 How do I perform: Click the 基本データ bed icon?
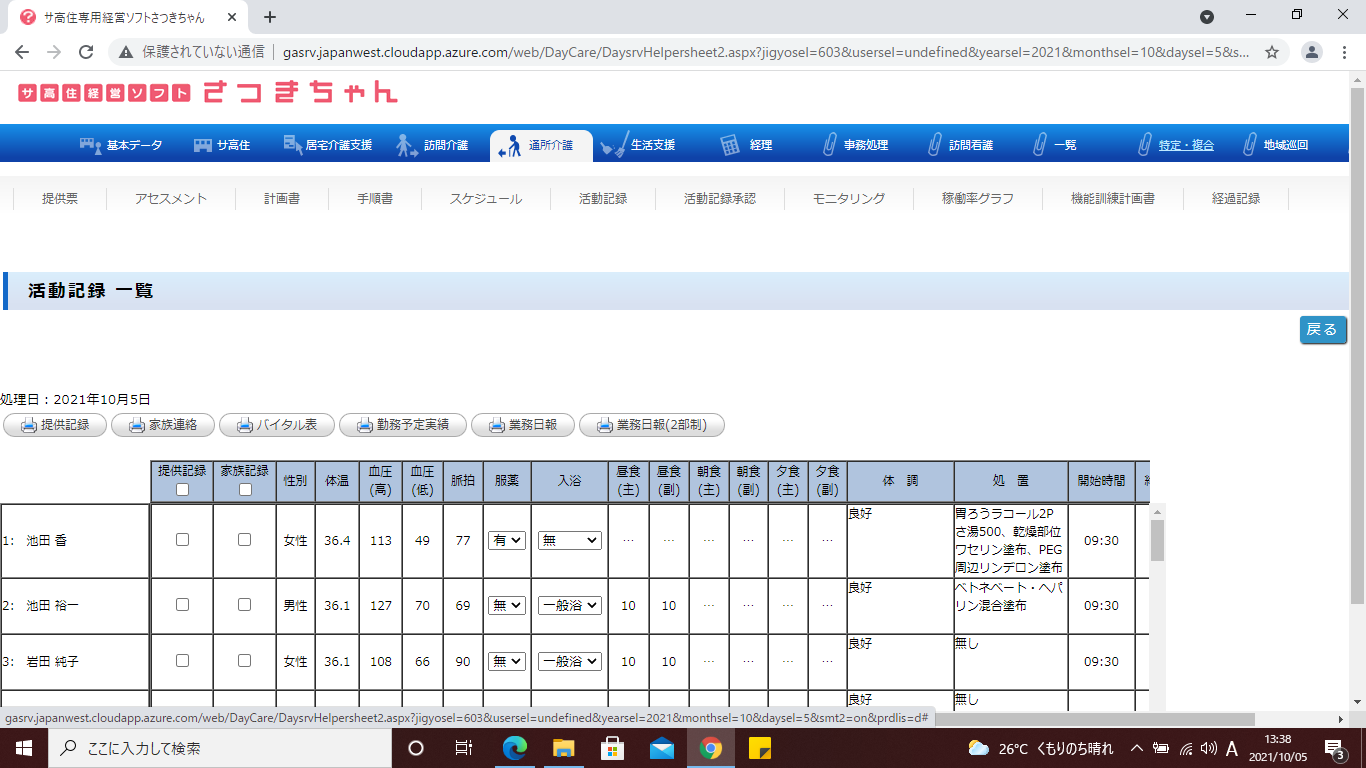(x=91, y=145)
